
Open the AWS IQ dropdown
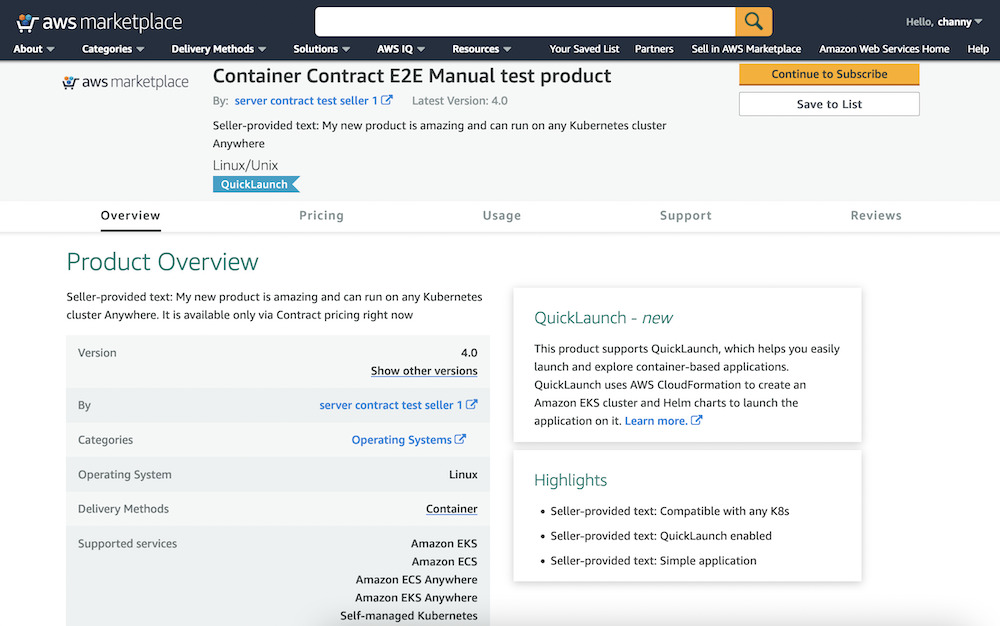click(x=401, y=49)
